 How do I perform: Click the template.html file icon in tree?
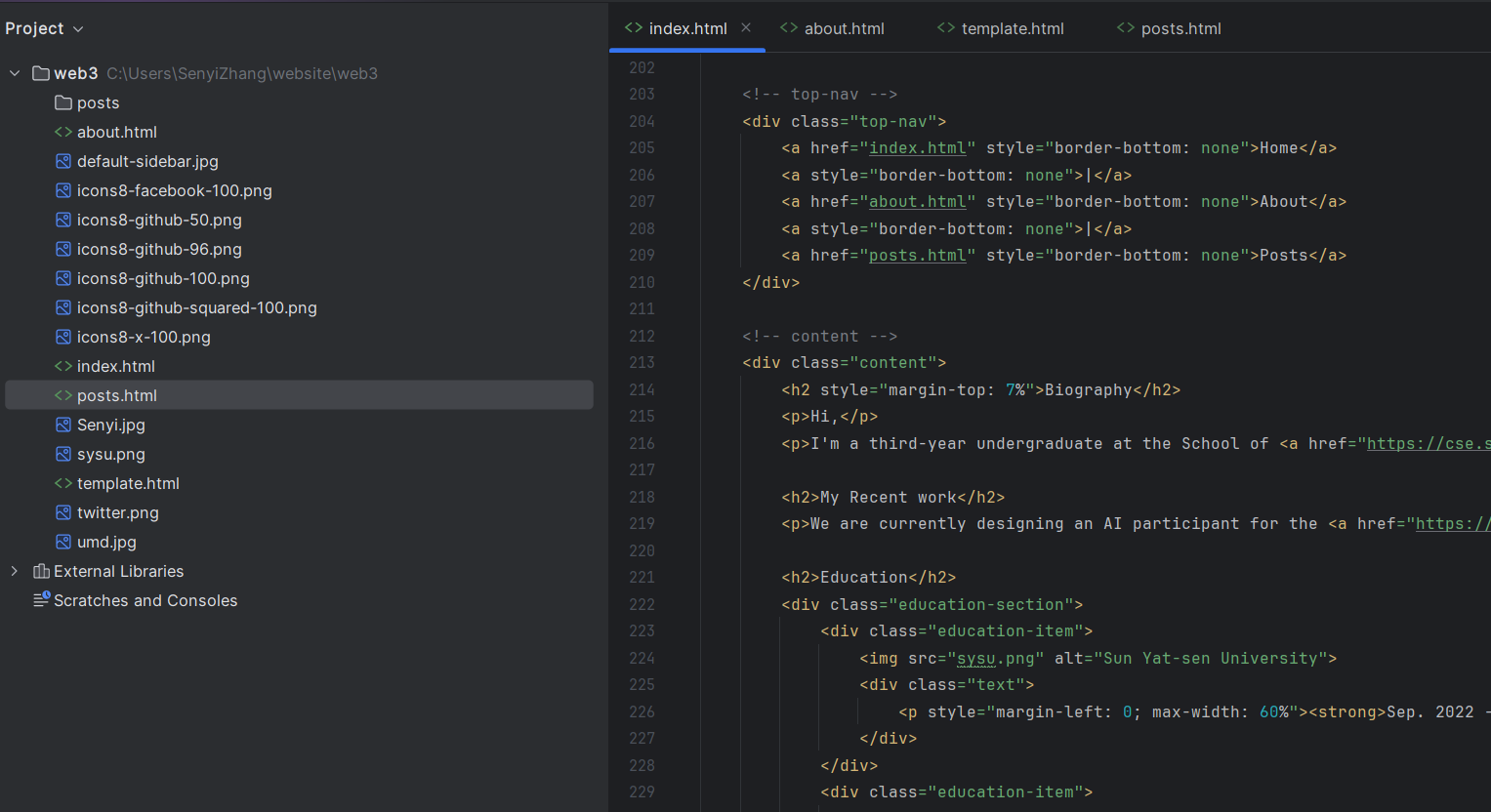click(x=63, y=483)
